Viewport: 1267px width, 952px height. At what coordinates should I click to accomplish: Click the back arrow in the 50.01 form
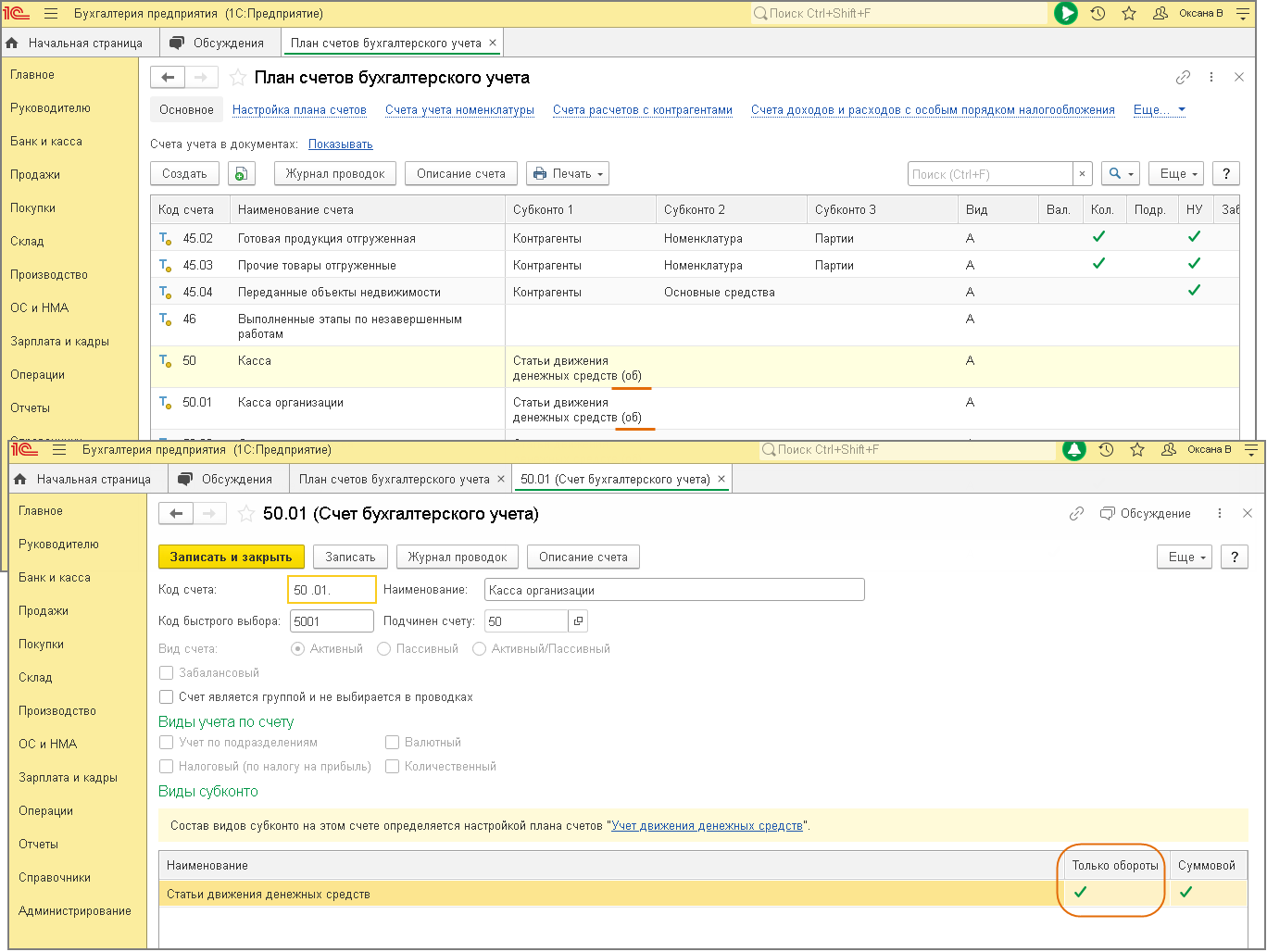(176, 514)
